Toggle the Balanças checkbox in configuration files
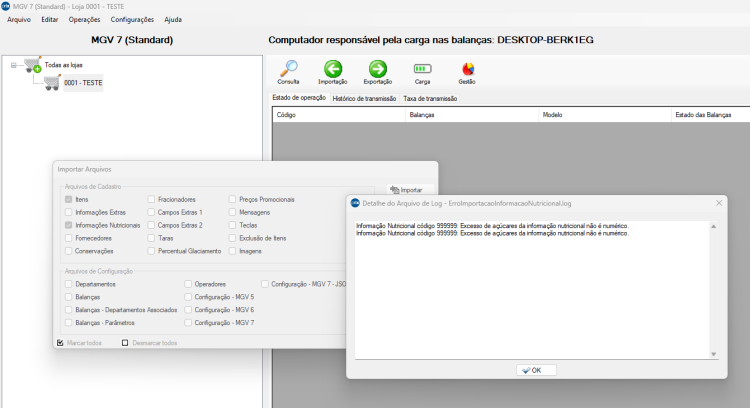750x408 pixels. (68, 297)
